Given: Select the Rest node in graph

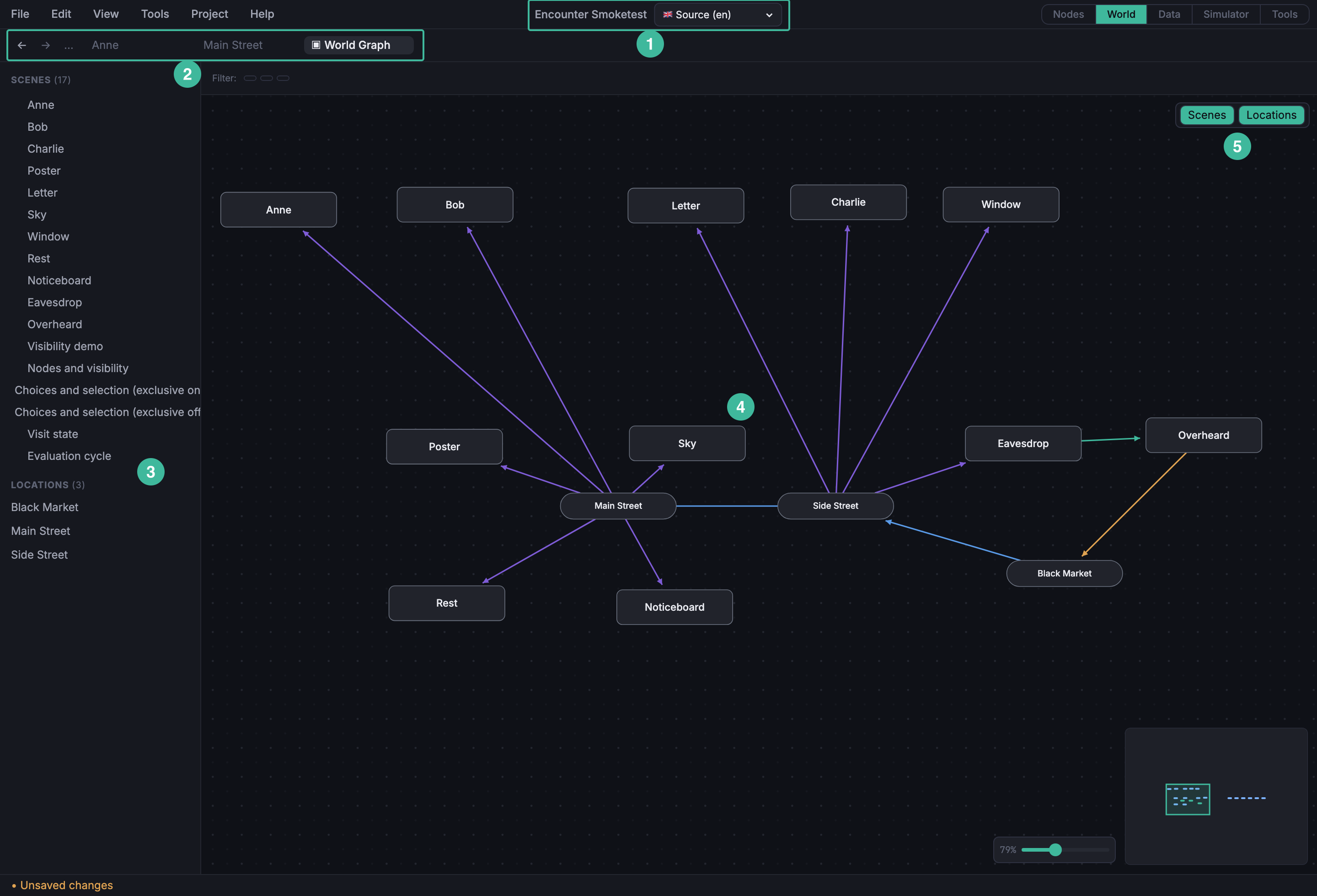Looking at the screenshot, I should tap(447, 603).
